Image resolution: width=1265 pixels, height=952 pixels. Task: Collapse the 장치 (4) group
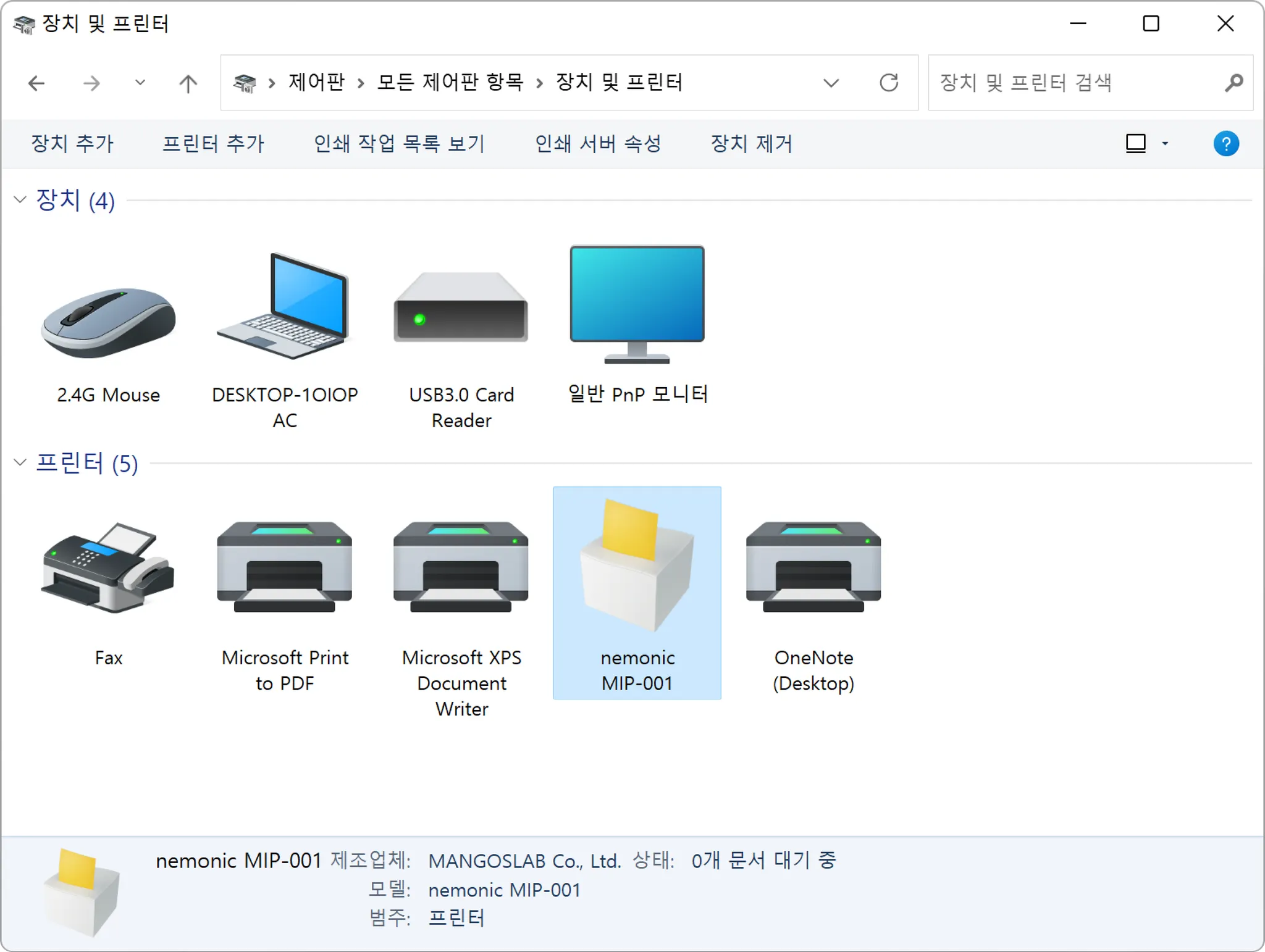tap(20, 199)
